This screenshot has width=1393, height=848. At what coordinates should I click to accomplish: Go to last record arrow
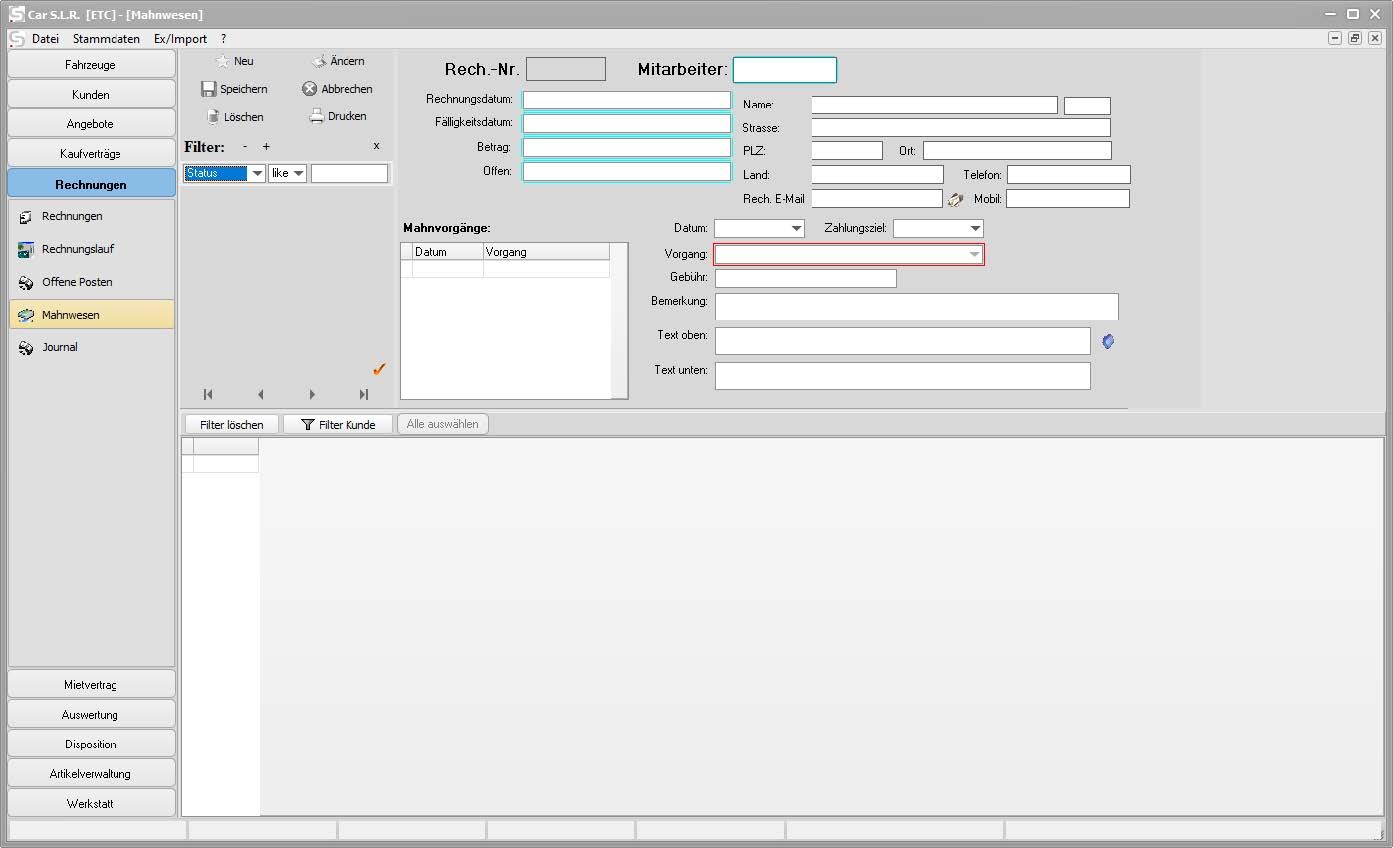364,395
